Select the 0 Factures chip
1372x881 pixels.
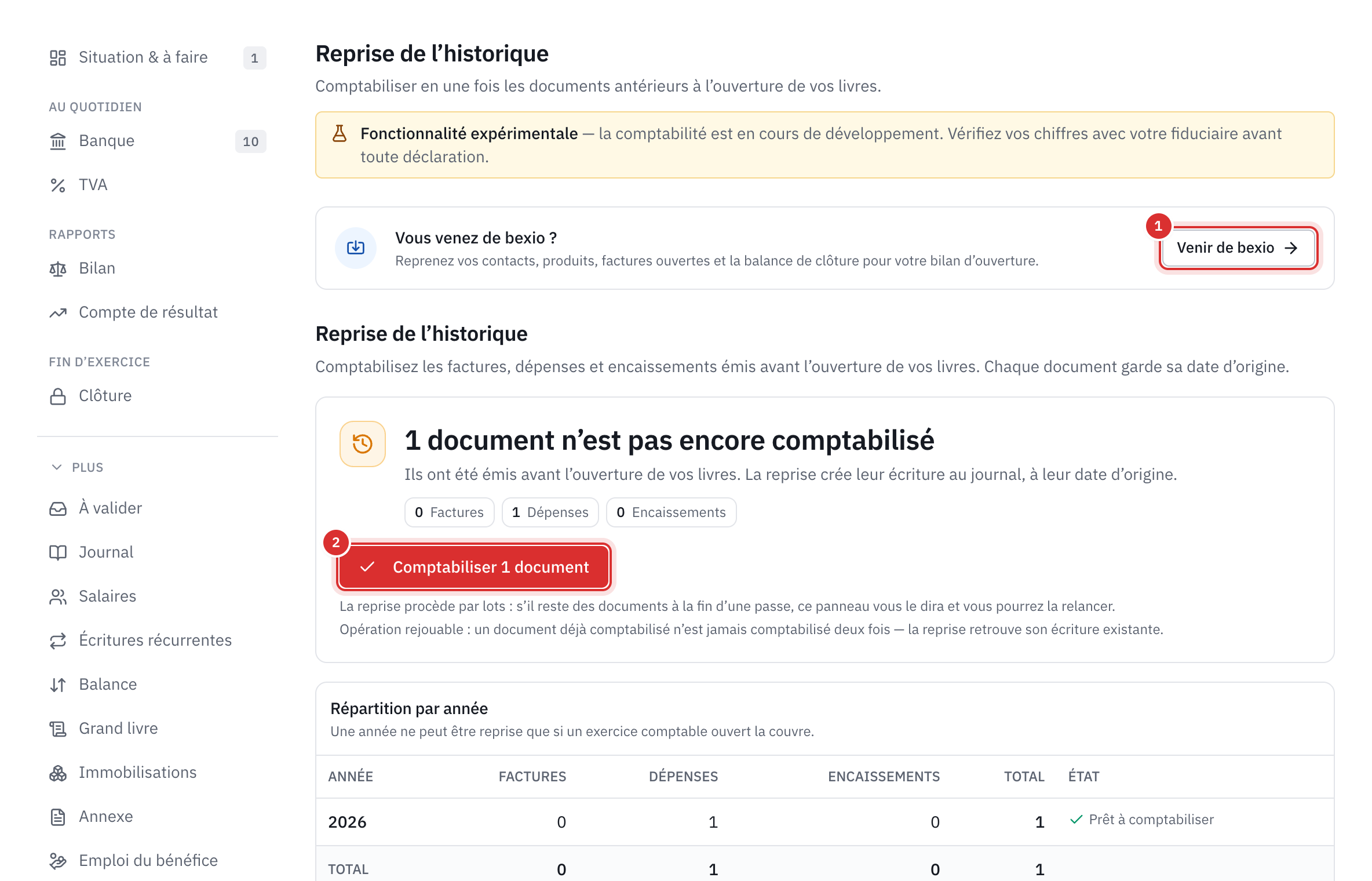450,512
